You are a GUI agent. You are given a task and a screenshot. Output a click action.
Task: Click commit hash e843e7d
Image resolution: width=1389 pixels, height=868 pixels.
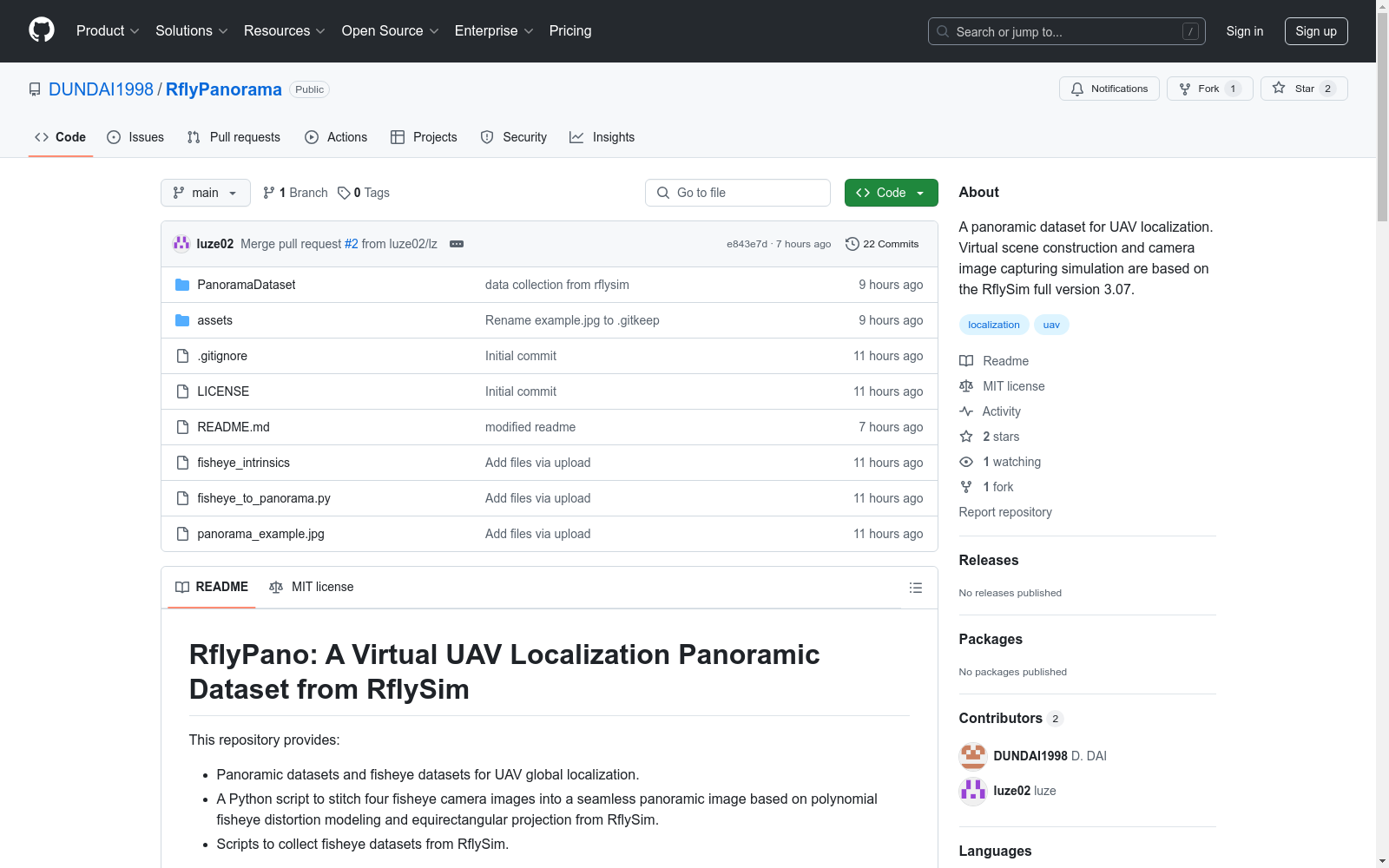pyautogui.click(x=747, y=244)
